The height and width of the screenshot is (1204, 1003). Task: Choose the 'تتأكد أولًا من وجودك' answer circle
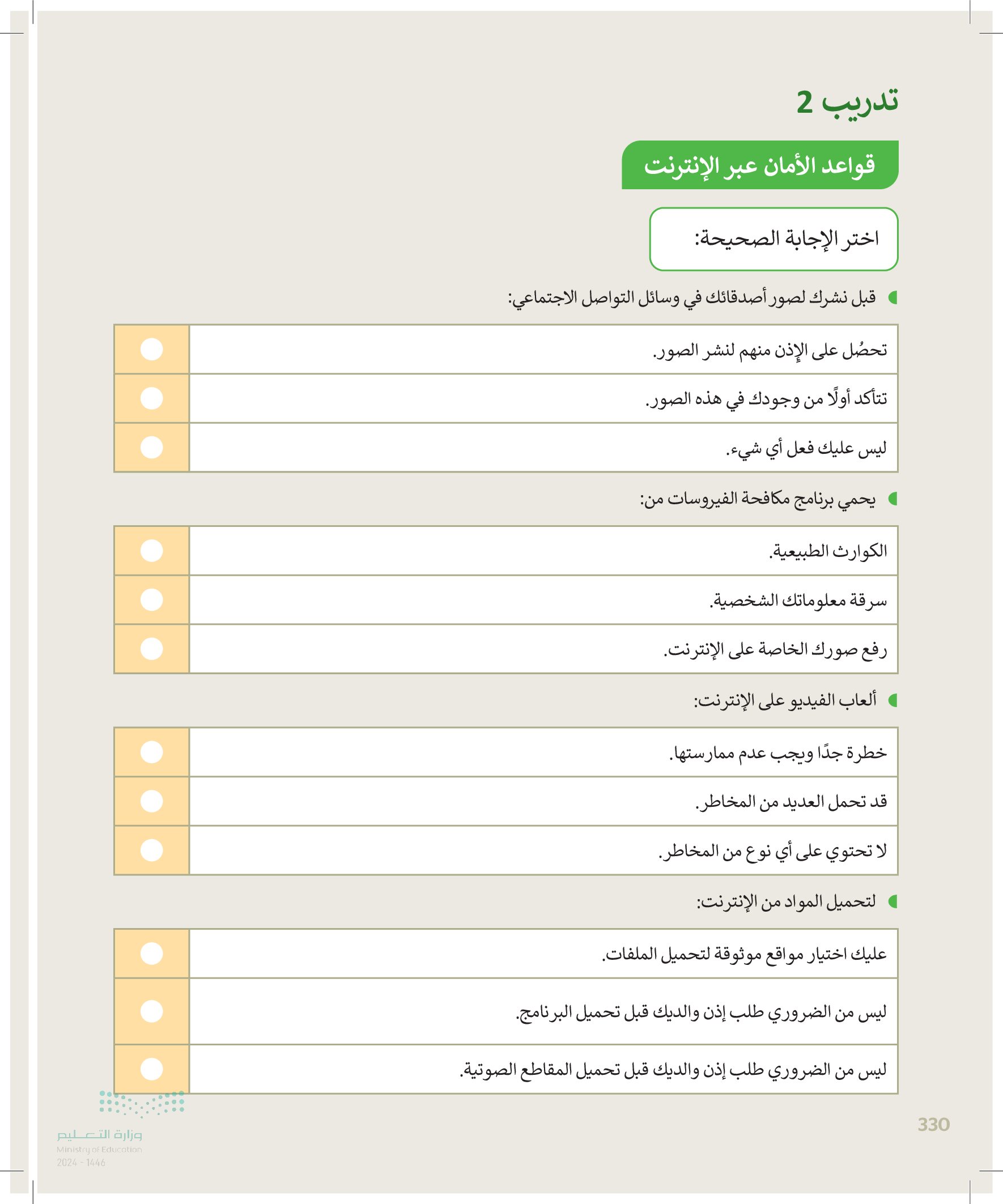tap(151, 398)
